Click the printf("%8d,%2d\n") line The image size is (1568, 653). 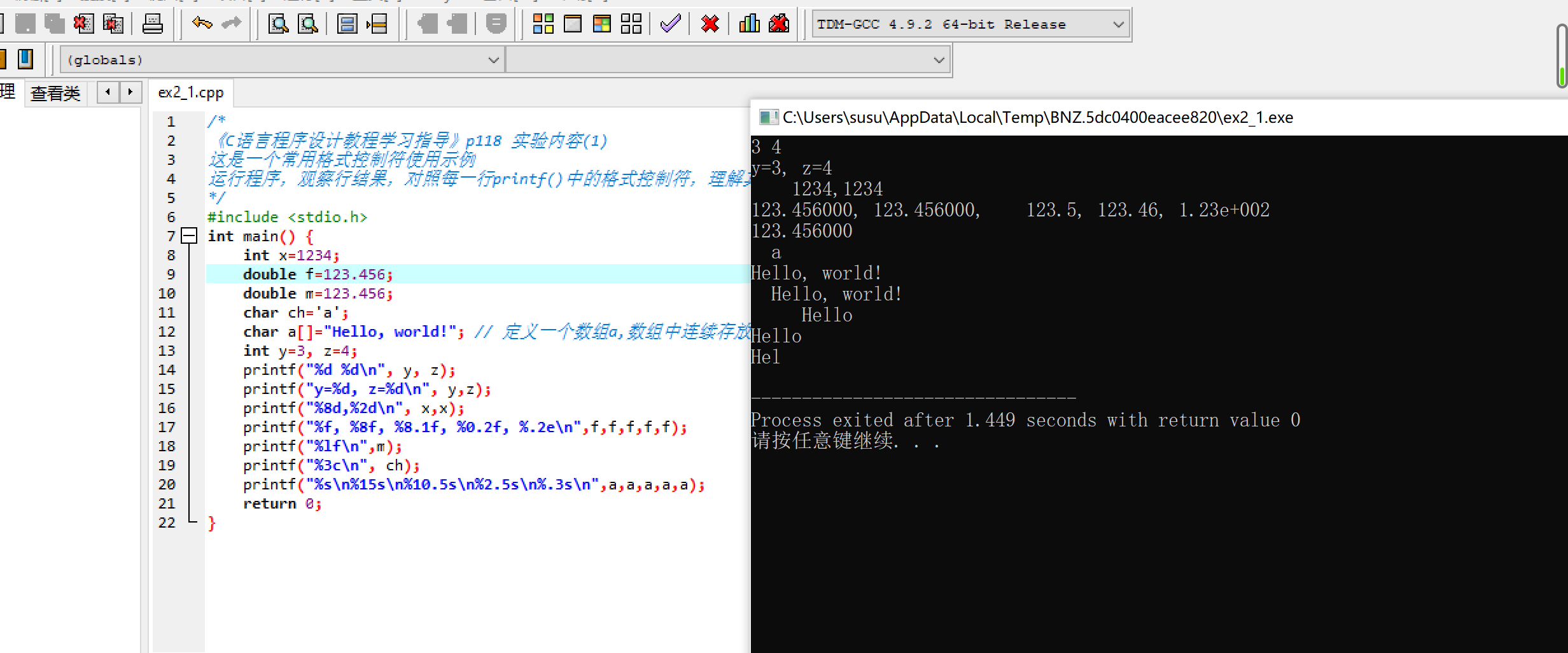354,408
